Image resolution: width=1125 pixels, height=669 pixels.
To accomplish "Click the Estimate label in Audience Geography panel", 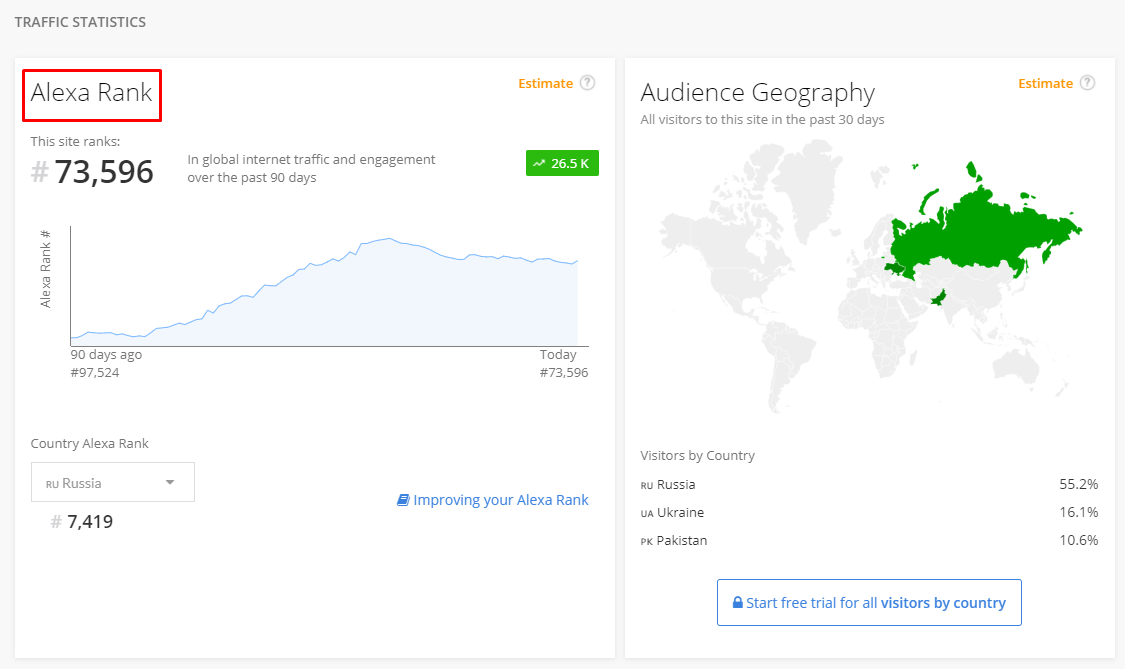I will coord(1045,83).
